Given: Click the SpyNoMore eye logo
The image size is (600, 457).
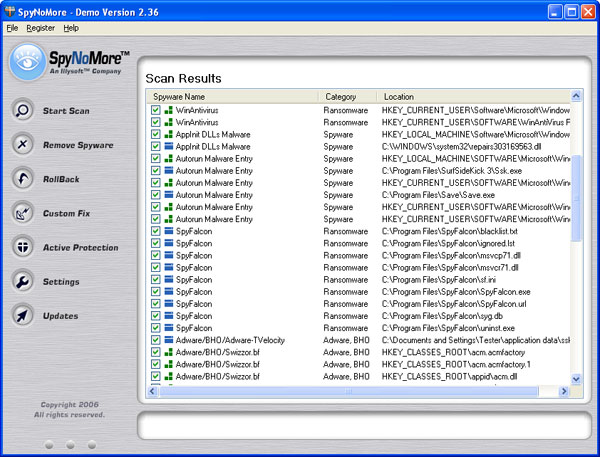Looking at the screenshot, I should [28, 62].
